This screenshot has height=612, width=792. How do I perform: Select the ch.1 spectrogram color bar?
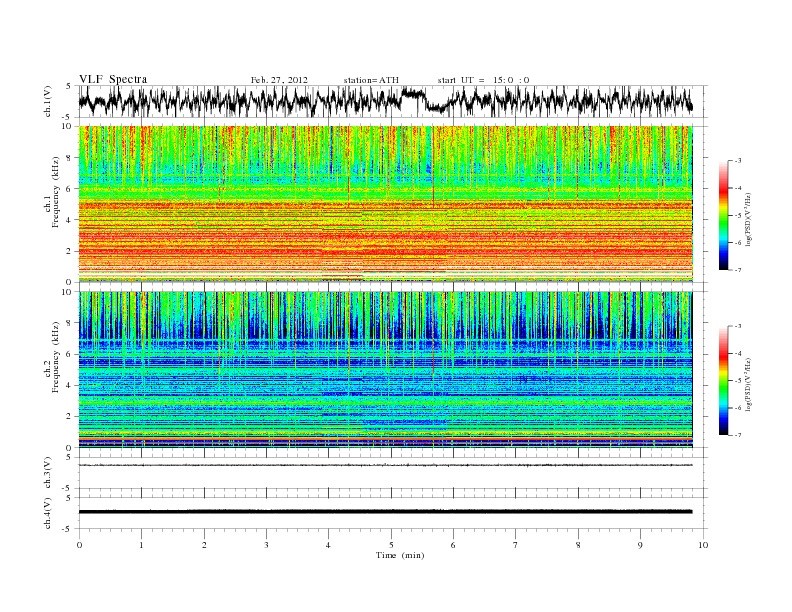point(723,215)
